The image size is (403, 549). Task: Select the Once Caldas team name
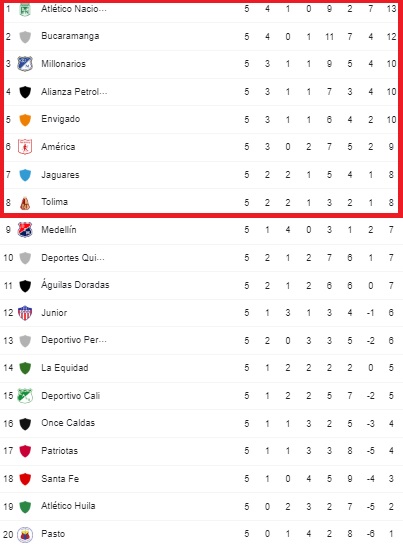tap(68, 423)
